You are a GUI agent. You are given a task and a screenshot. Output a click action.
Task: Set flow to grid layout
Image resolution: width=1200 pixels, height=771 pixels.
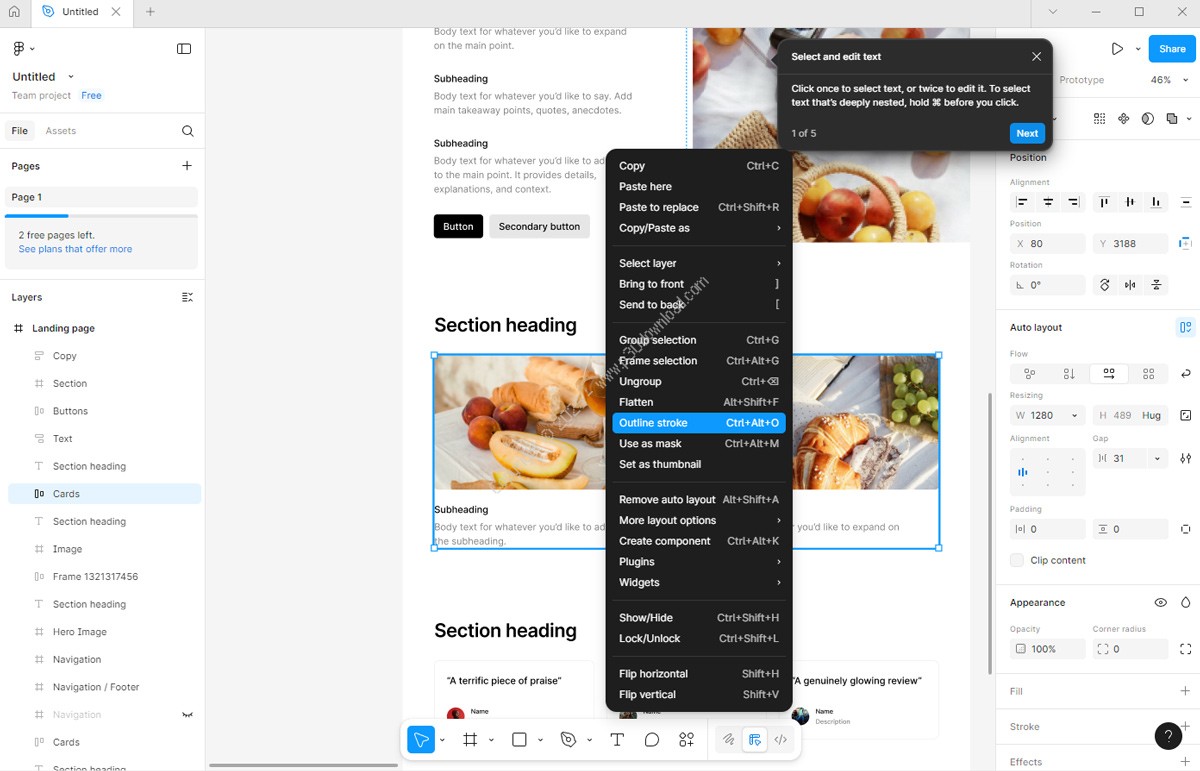point(1148,374)
